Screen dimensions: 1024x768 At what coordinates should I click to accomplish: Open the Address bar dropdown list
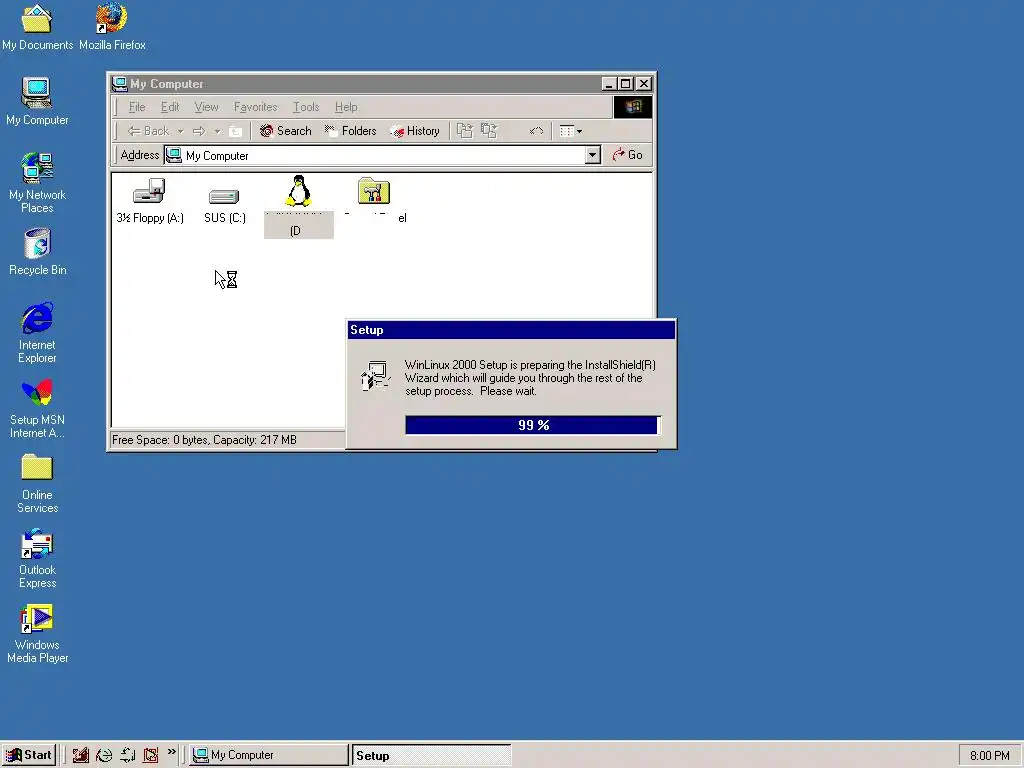pos(592,155)
